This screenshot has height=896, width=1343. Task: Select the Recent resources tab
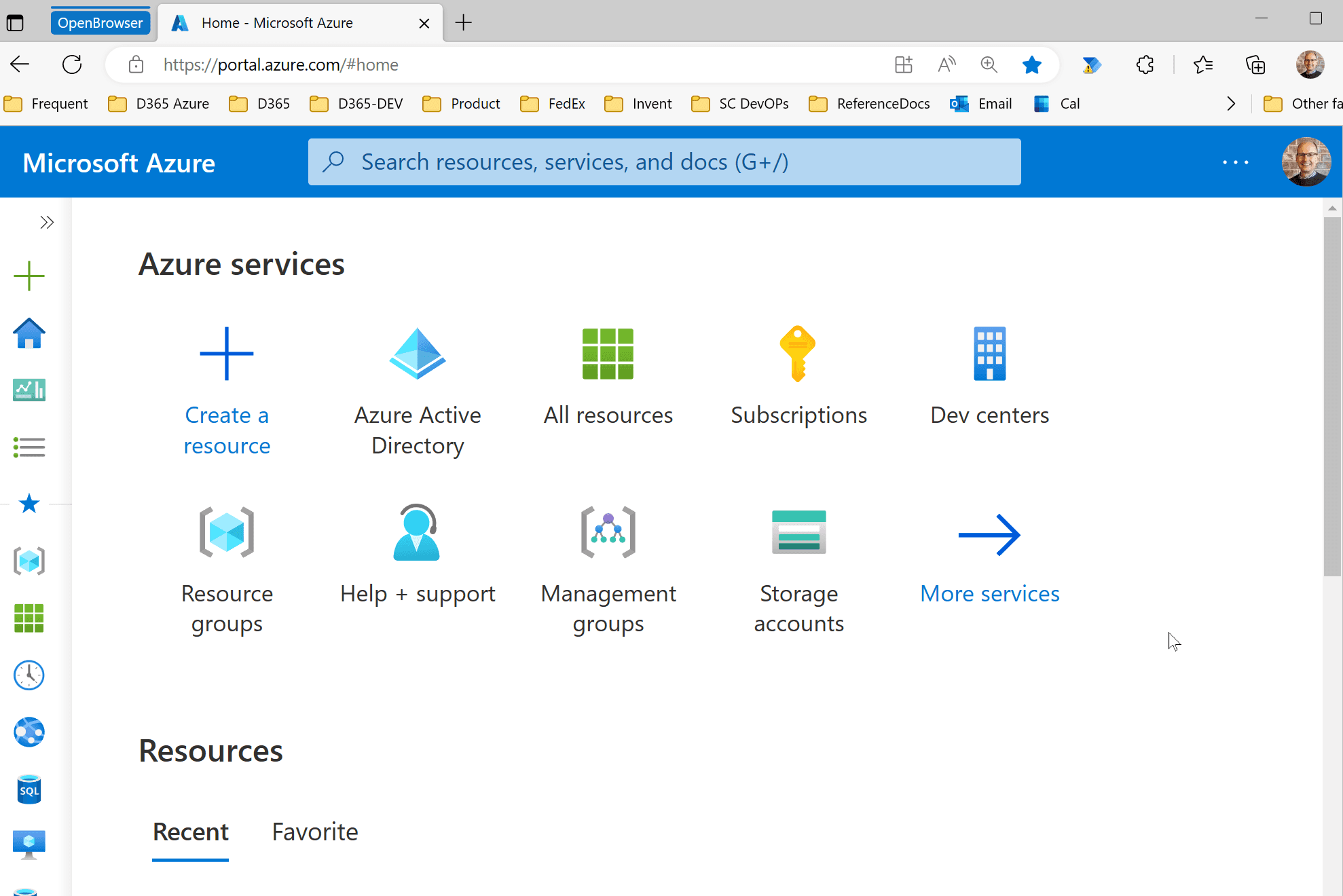(x=190, y=832)
